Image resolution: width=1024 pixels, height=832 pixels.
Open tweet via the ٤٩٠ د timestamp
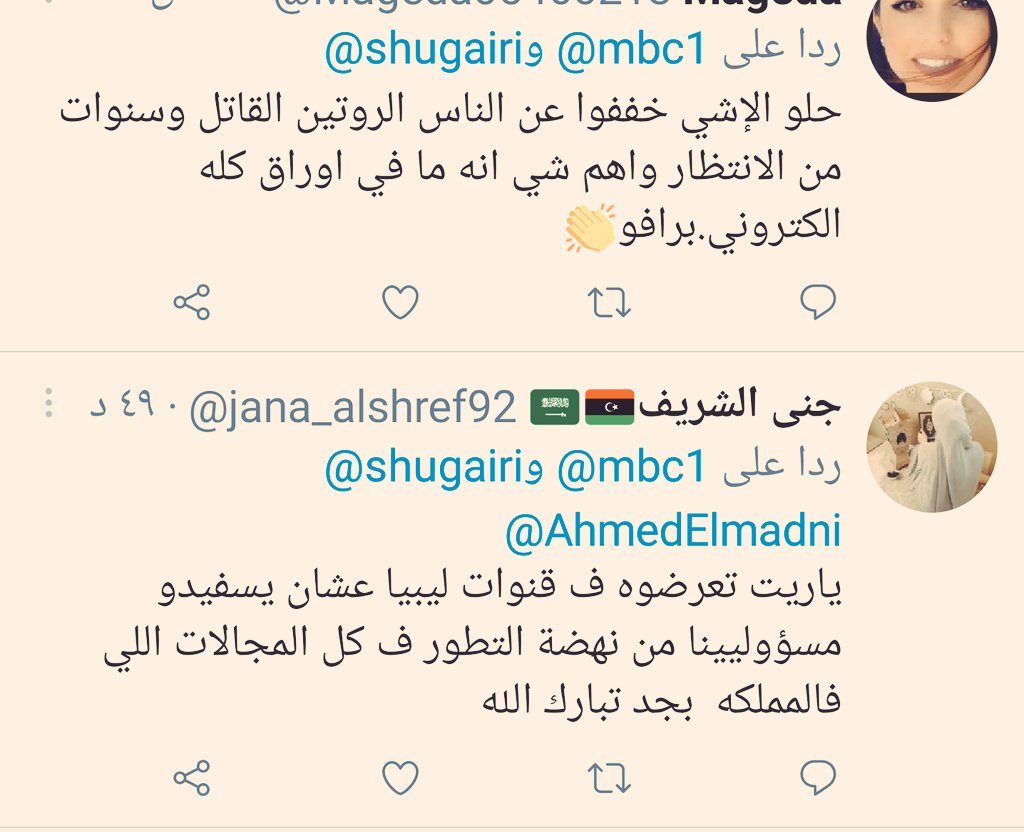pyautogui.click(x=123, y=406)
